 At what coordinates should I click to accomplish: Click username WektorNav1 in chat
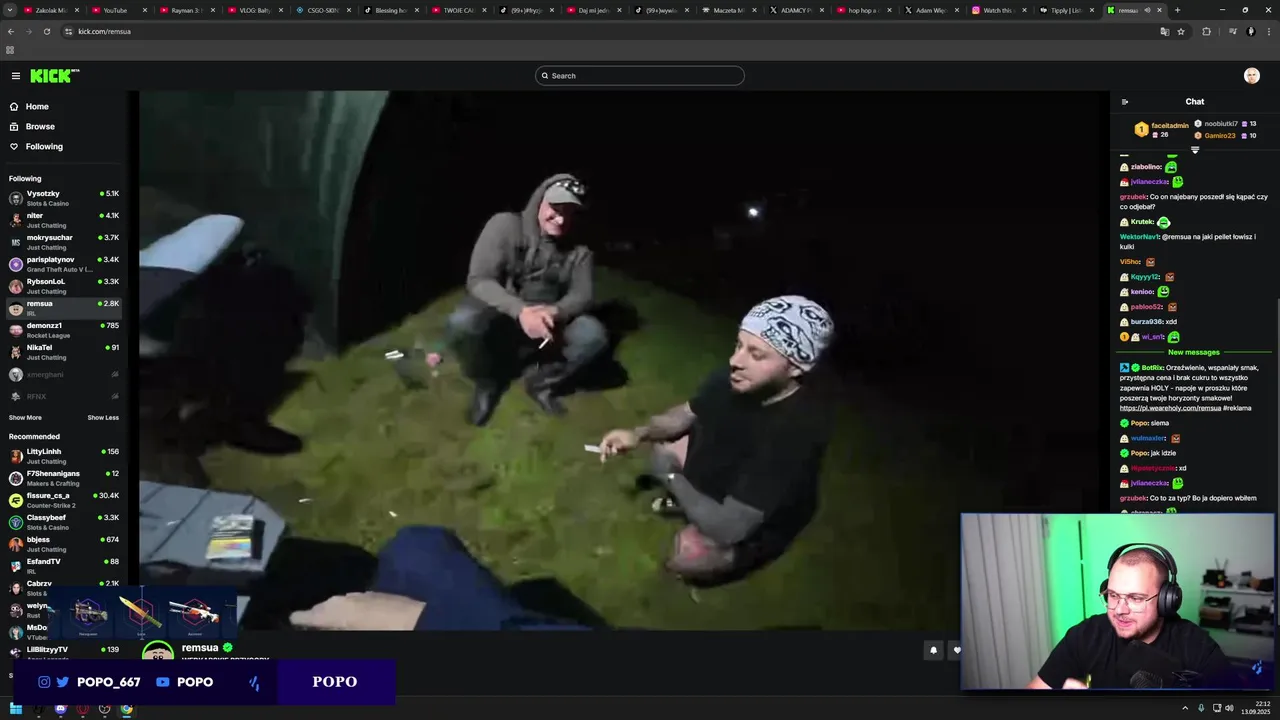[x=1138, y=237]
